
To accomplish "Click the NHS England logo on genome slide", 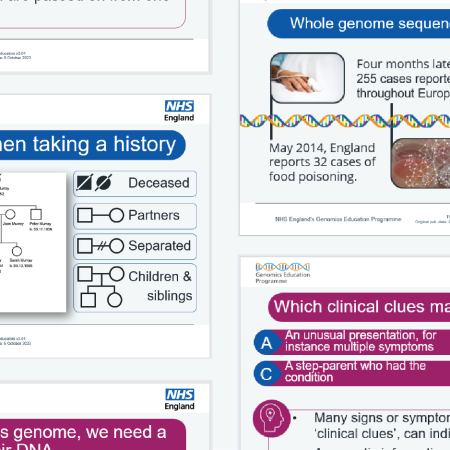I will 180,399.
